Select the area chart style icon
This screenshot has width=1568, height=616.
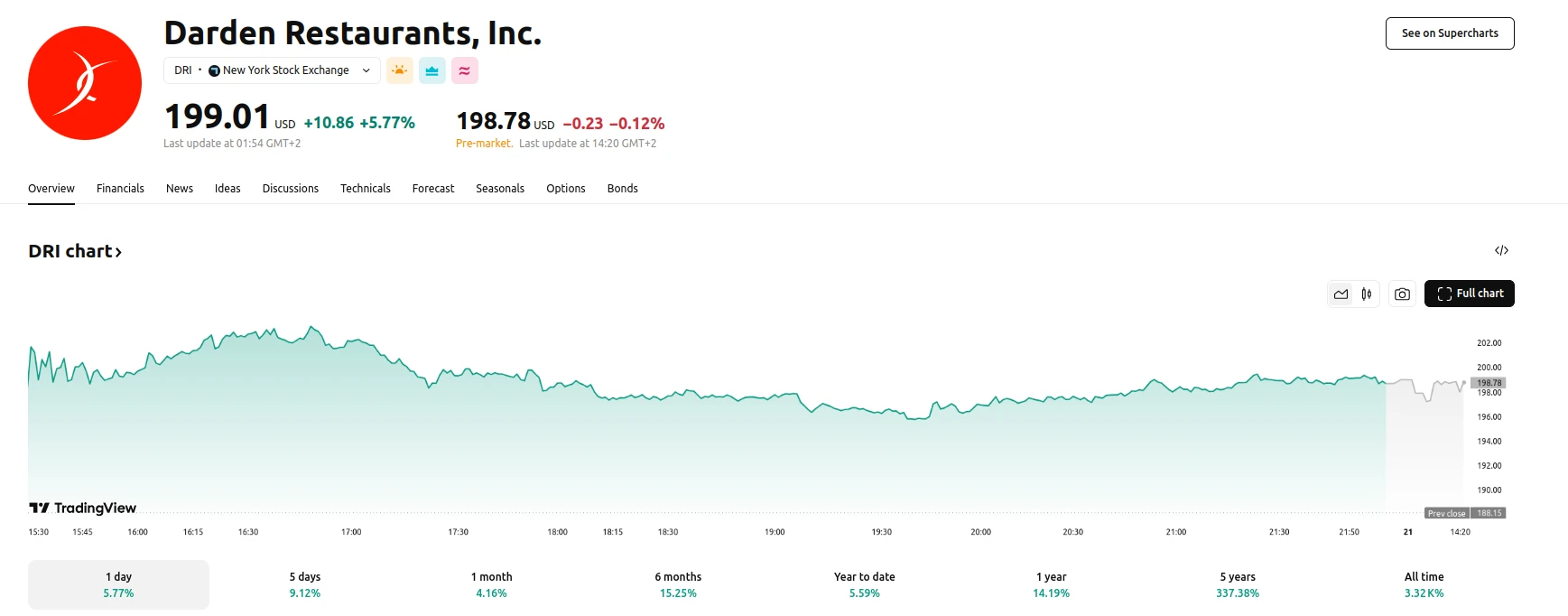click(1341, 294)
